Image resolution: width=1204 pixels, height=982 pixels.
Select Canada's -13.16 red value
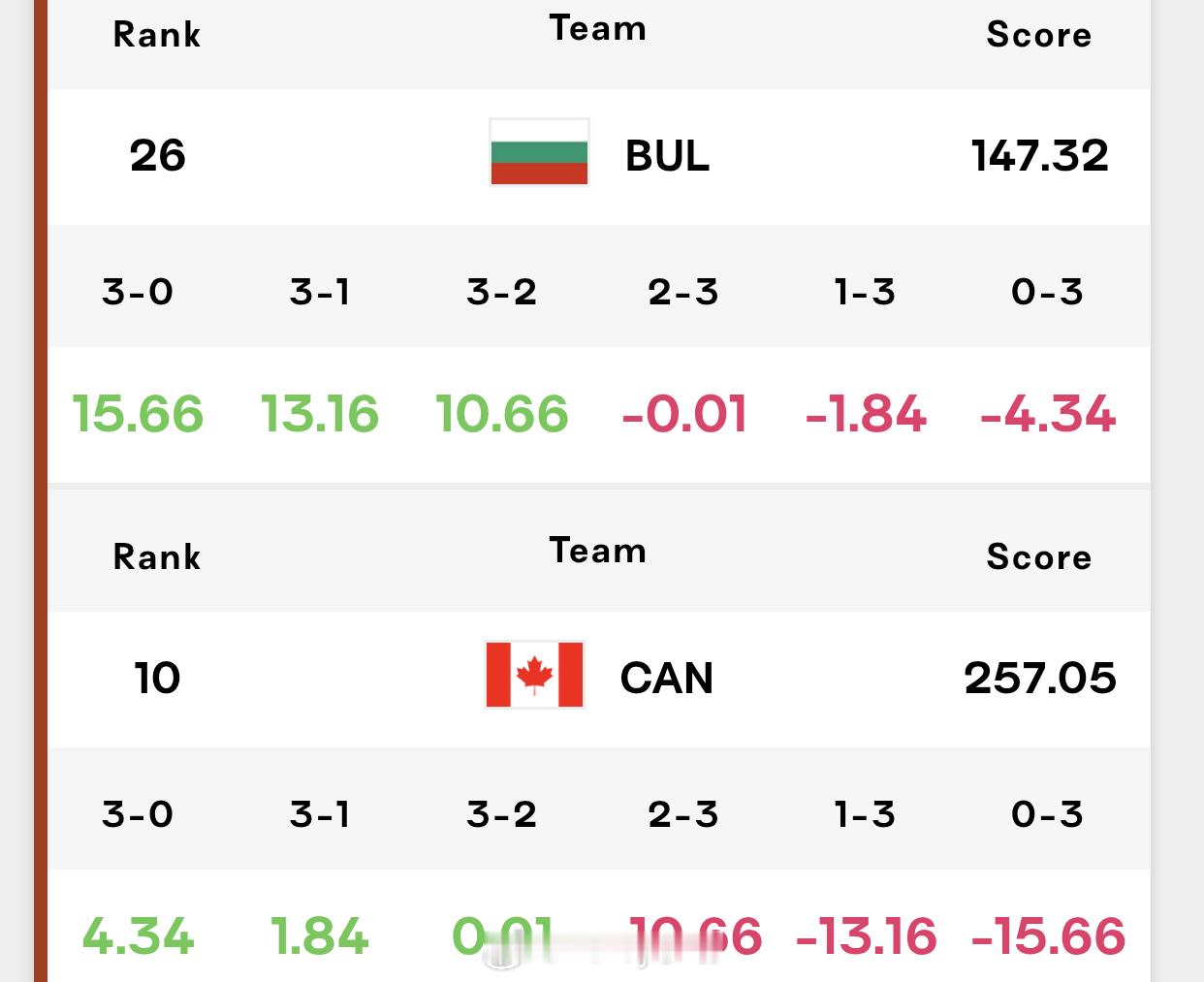pos(866,936)
